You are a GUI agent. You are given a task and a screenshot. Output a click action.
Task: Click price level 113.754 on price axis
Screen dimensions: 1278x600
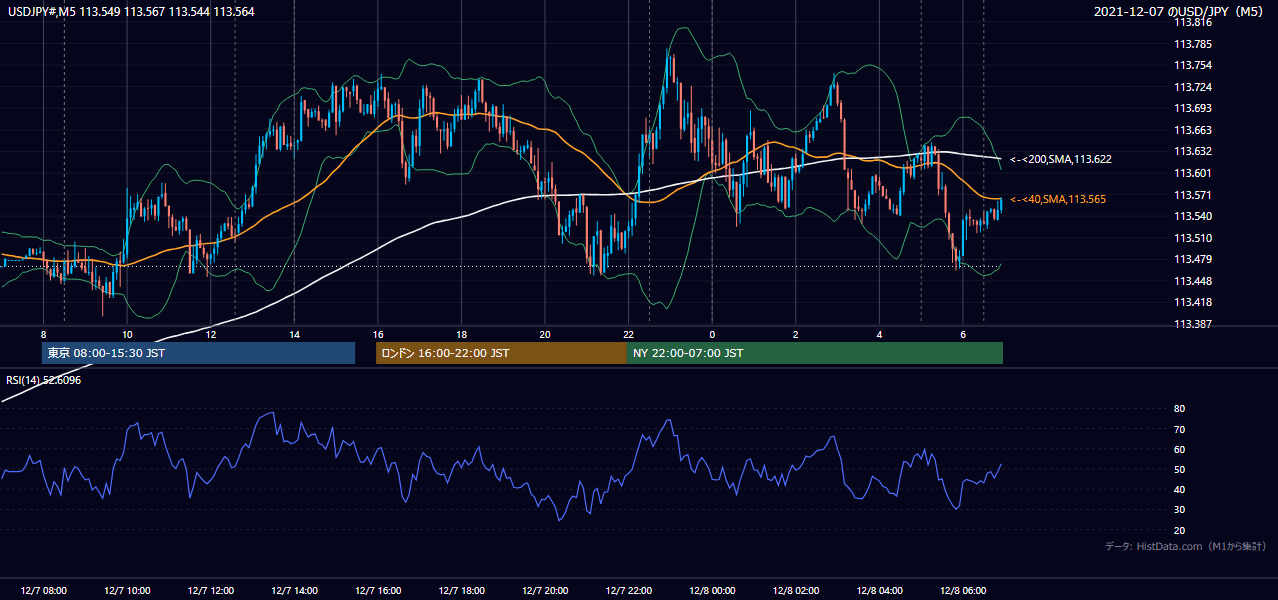point(1194,65)
